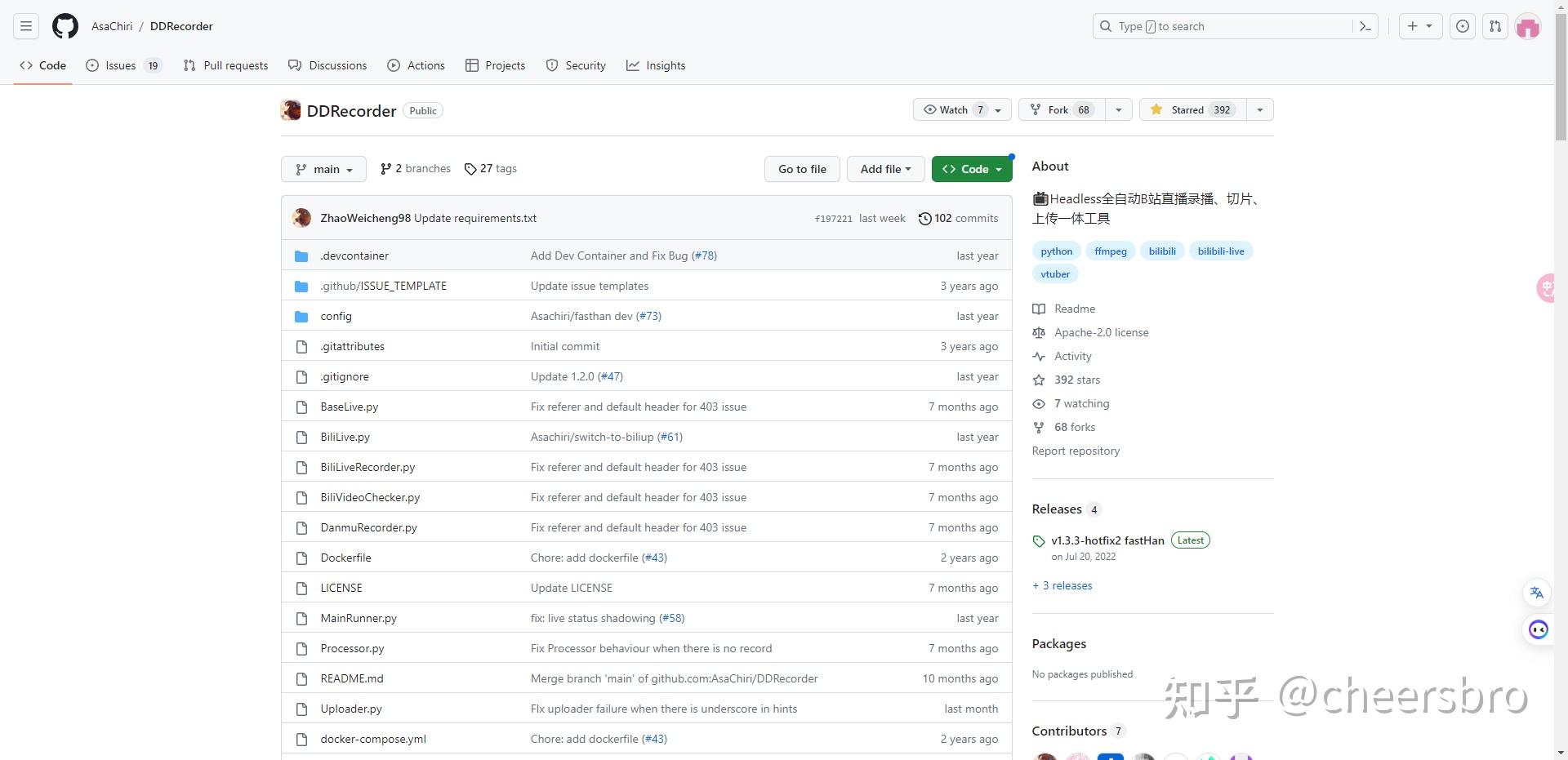This screenshot has width=1568, height=760.
Task: Click the robot assistant floating icon
Action: pyautogui.click(x=1539, y=629)
